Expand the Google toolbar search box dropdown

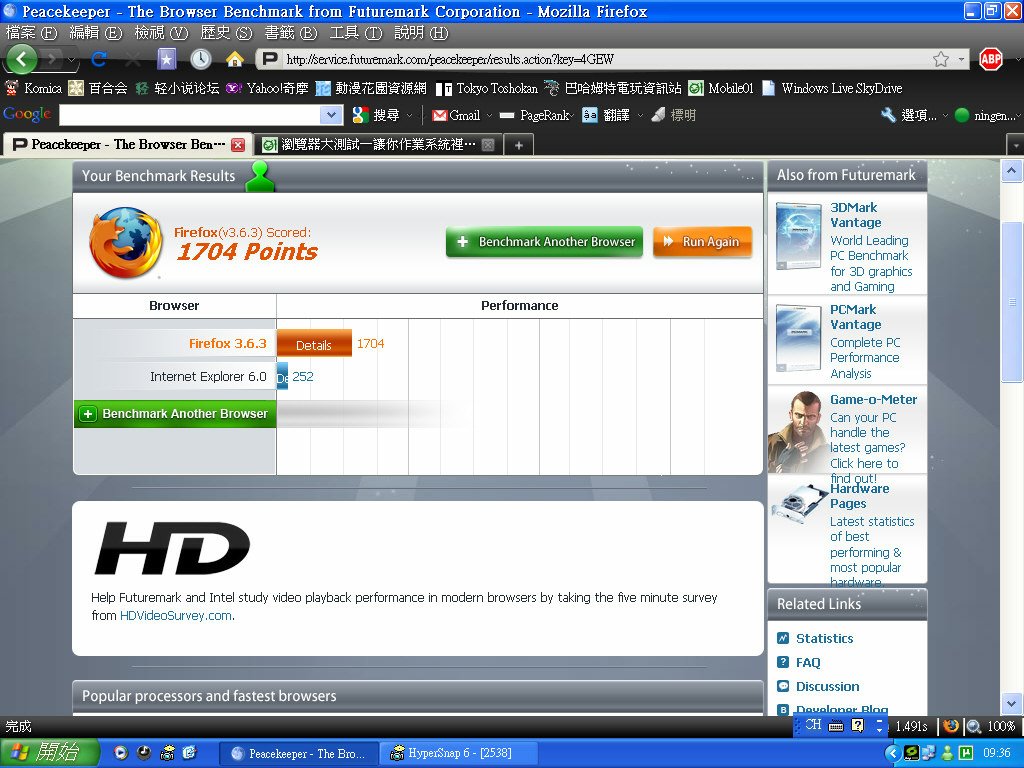coord(332,116)
